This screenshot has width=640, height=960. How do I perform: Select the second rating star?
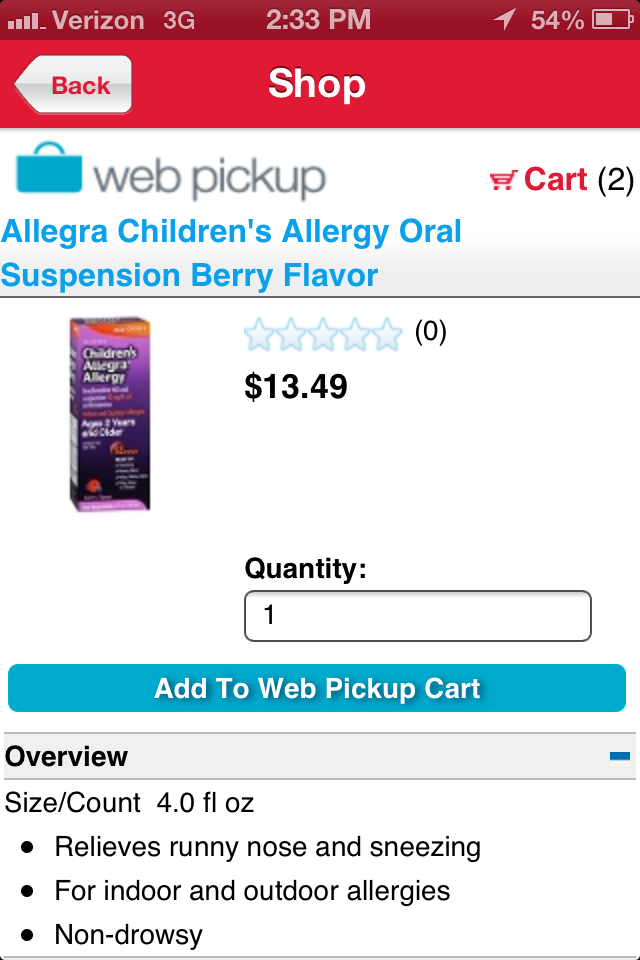pyautogui.click(x=291, y=334)
